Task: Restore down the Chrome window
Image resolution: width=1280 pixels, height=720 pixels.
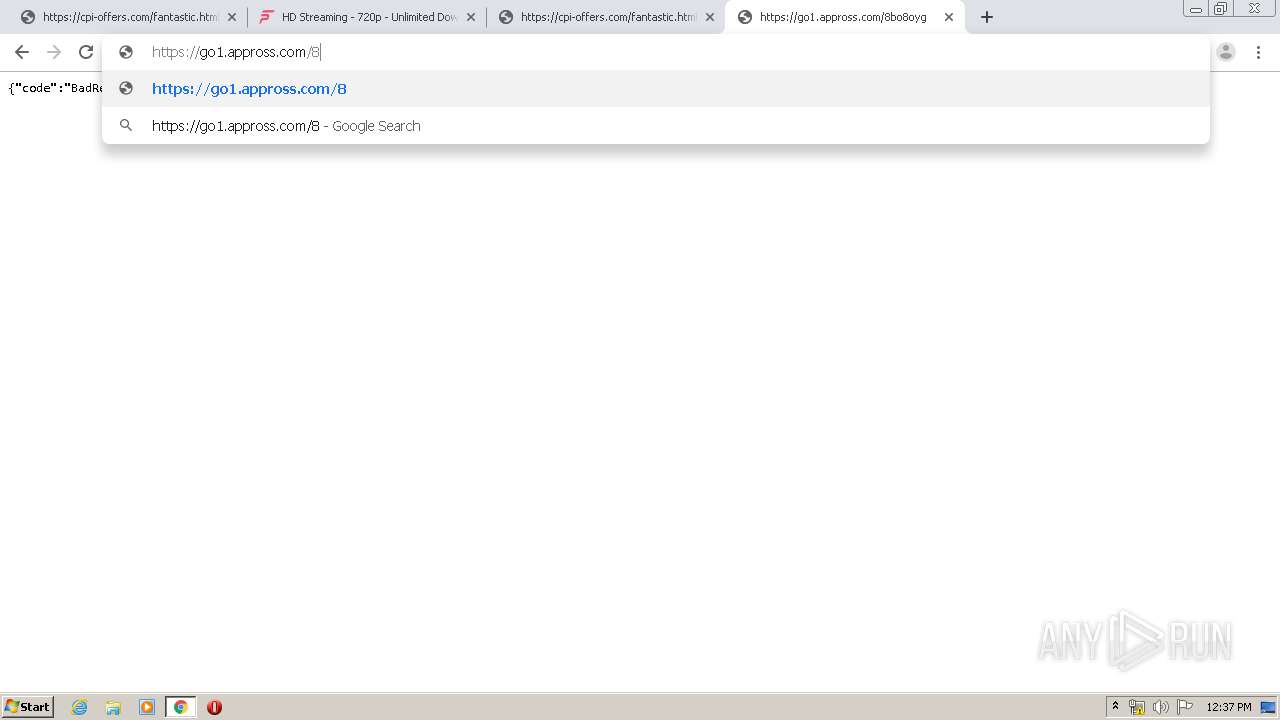Action: click(1221, 9)
